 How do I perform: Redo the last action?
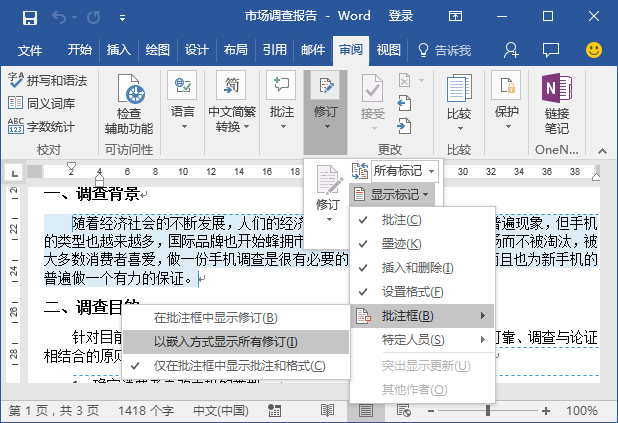coord(93,17)
